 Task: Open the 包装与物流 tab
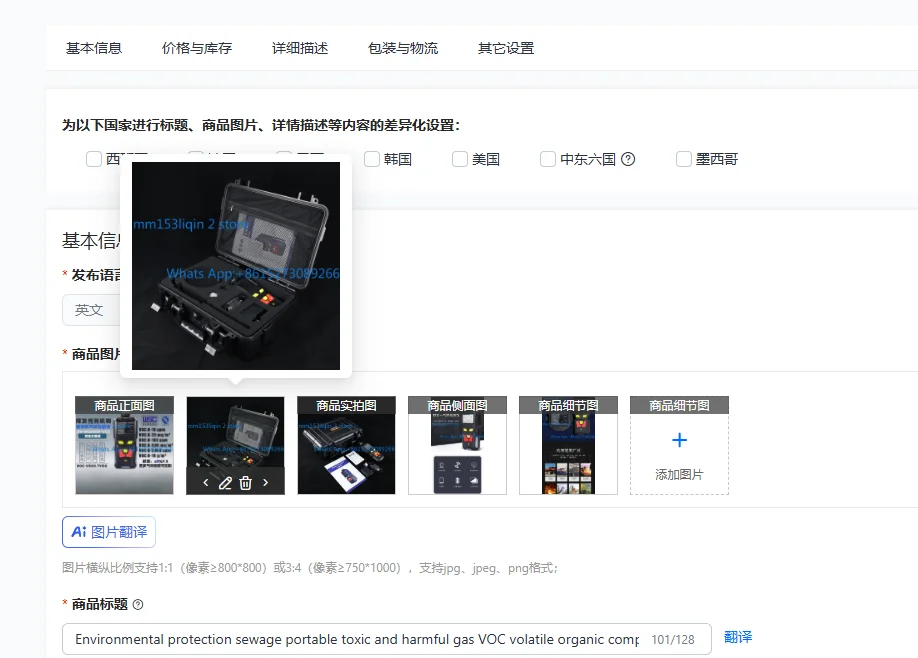point(403,48)
